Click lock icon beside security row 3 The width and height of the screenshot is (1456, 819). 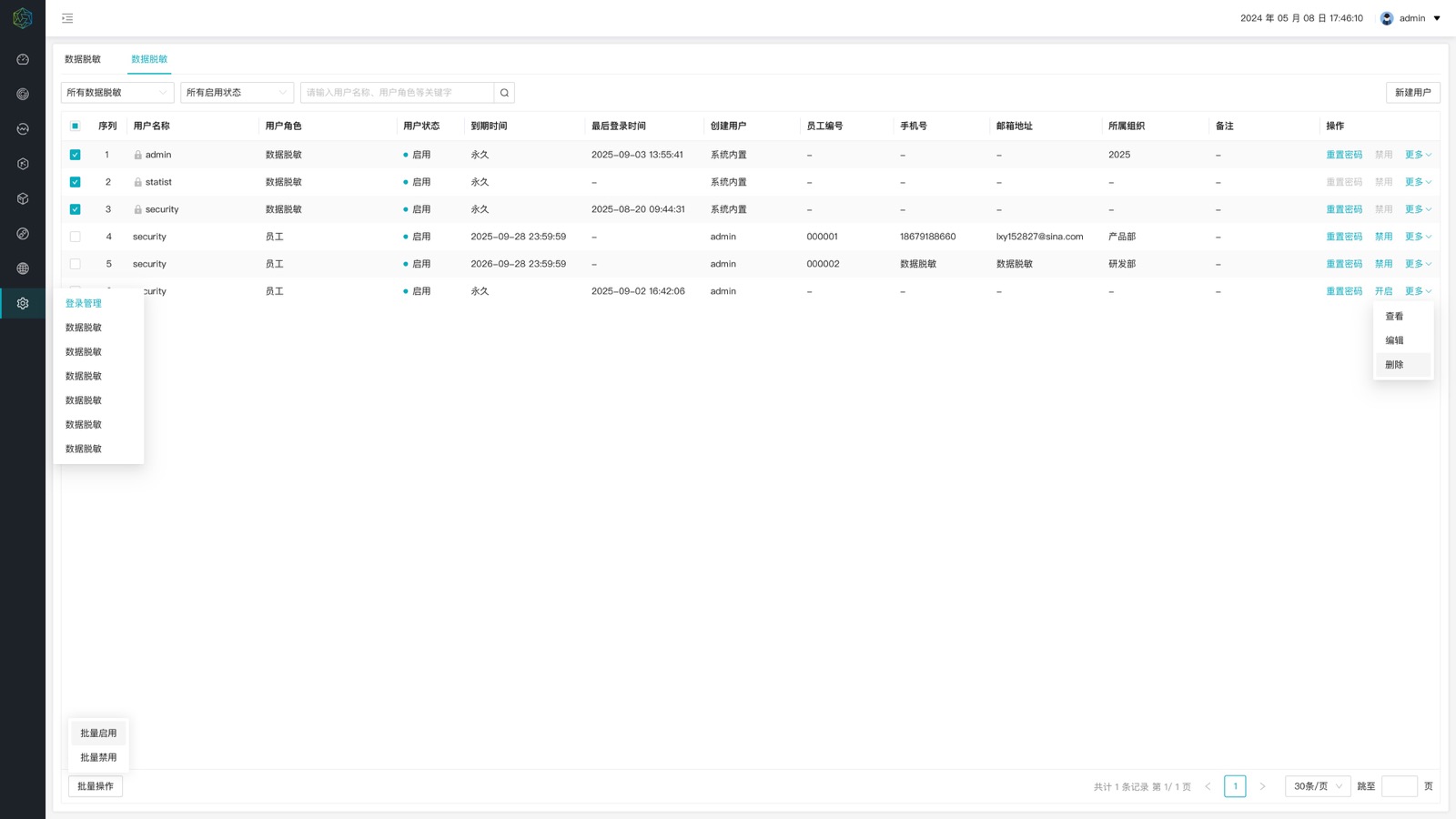click(137, 209)
